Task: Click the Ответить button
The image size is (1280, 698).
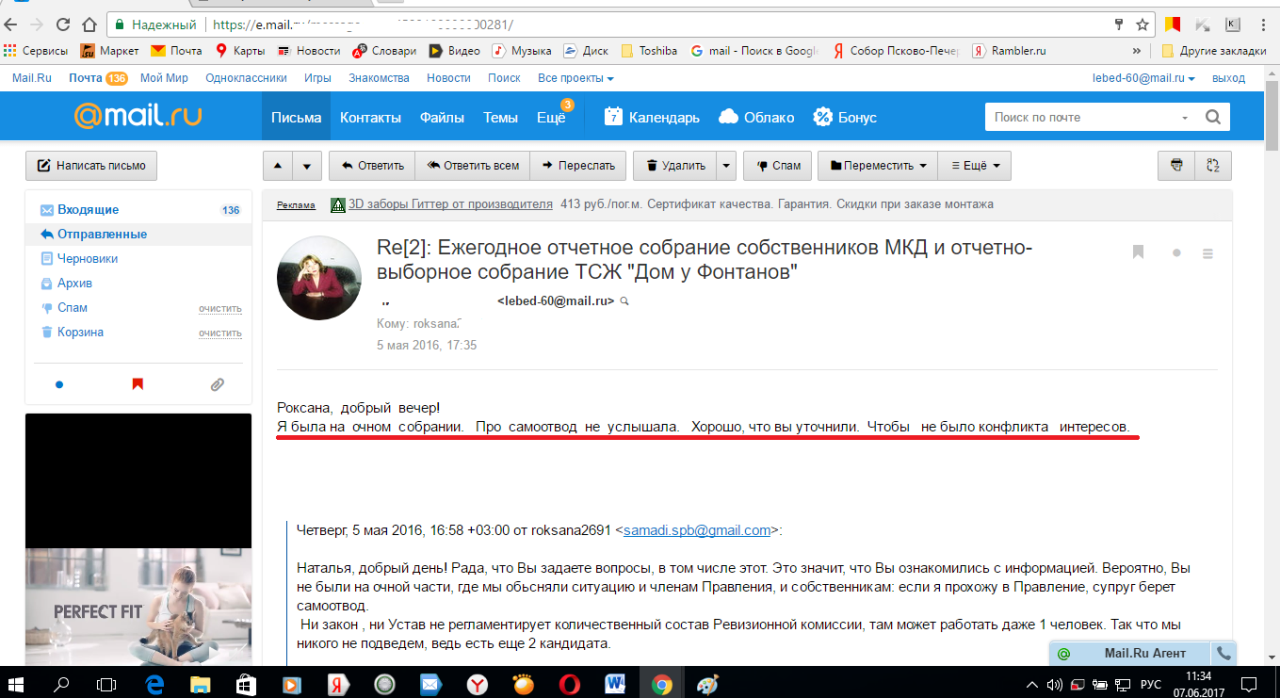Action: [372, 166]
